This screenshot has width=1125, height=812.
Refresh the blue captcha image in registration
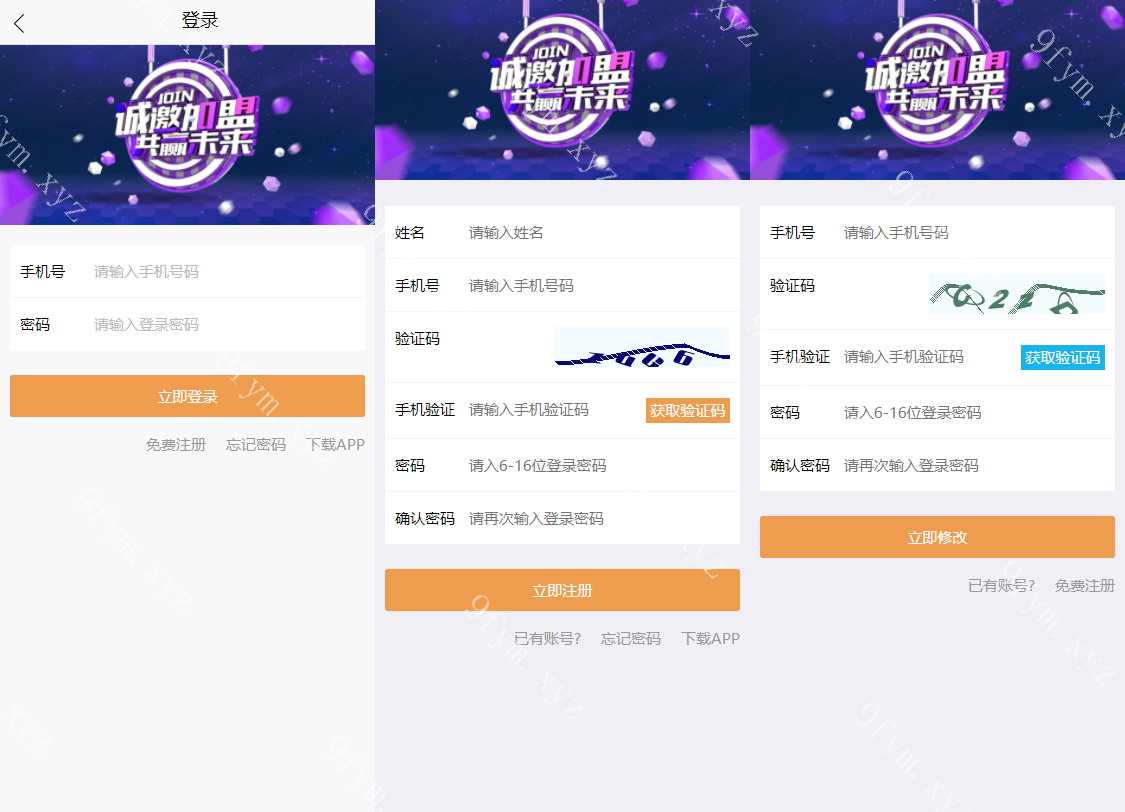coord(641,347)
